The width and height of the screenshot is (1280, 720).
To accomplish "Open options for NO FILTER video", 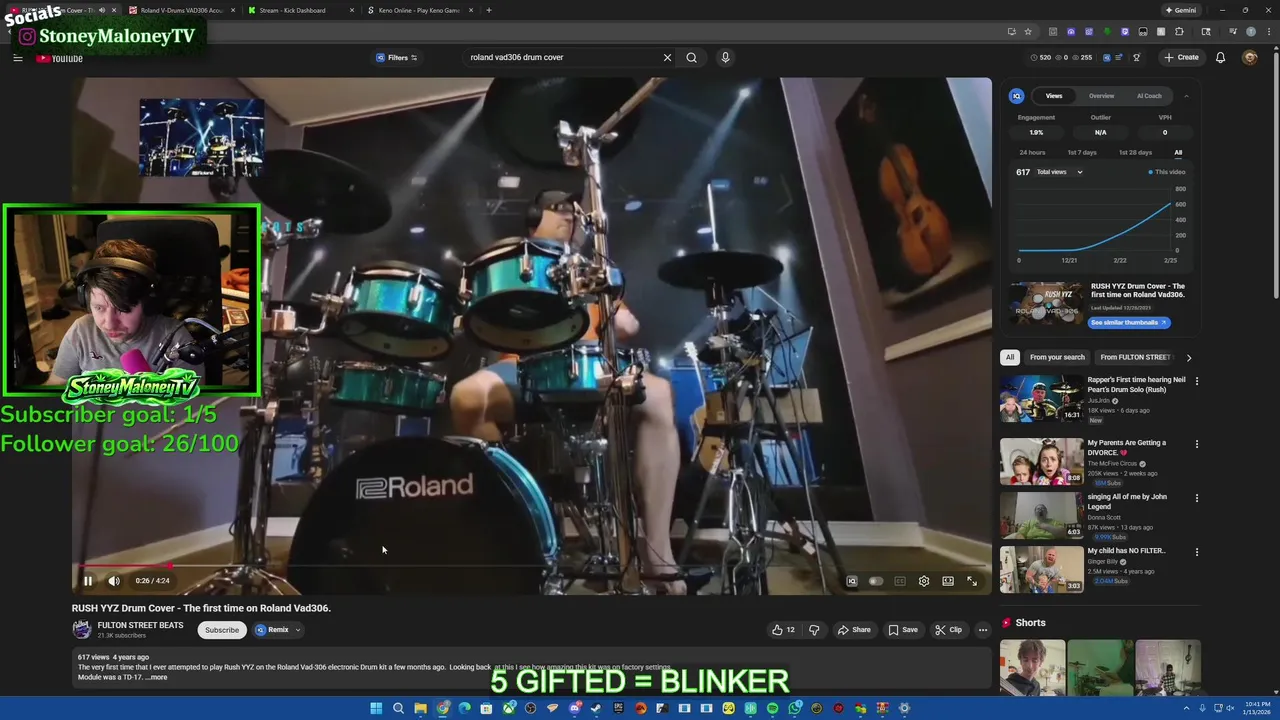I will (1197, 552).
